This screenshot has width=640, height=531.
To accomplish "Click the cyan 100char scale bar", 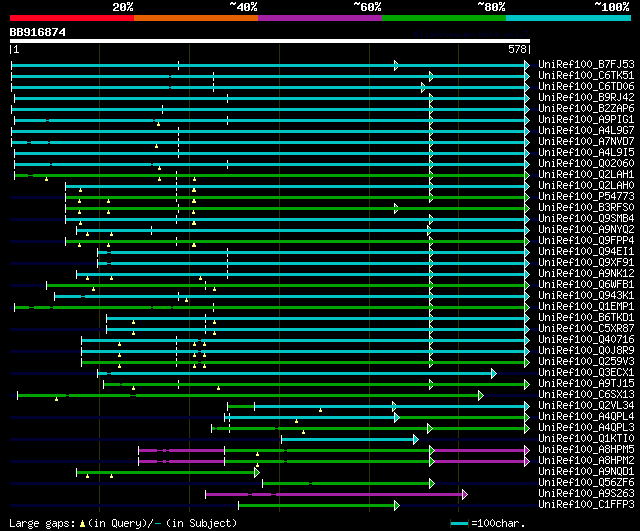I will pyautogui.click(x=460, y=524).
